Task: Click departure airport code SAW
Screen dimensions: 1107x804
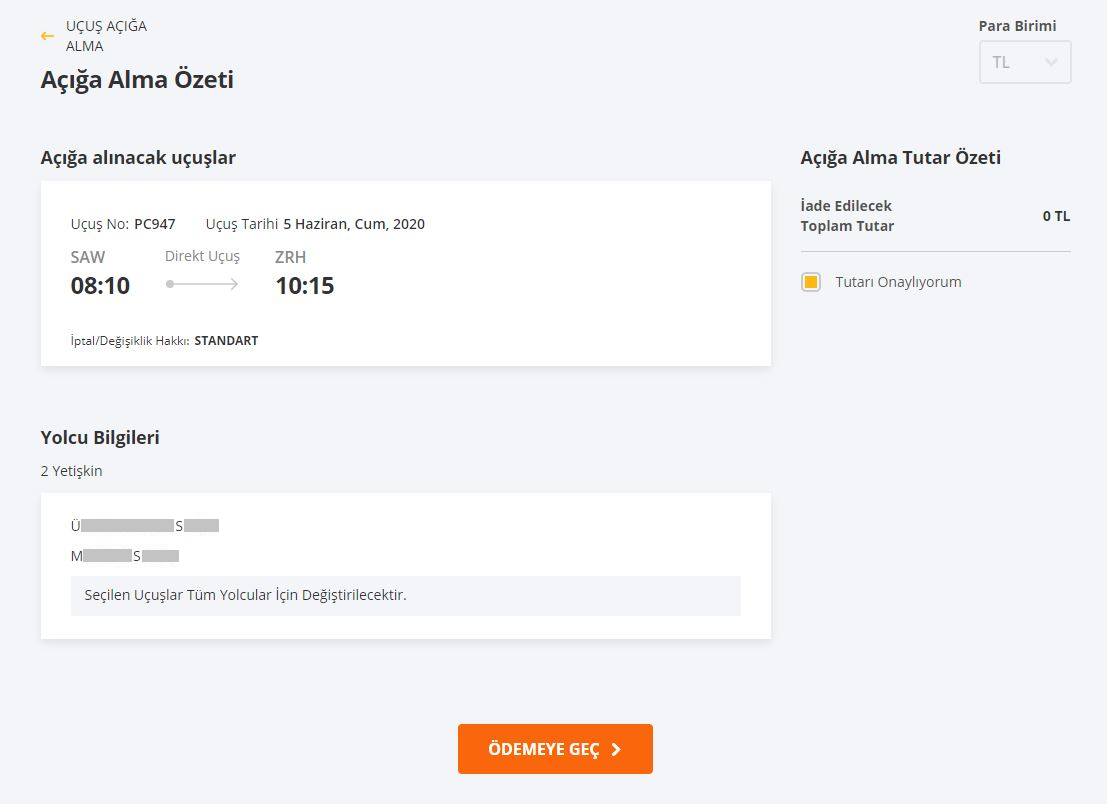Action: (x=88, y=257)
